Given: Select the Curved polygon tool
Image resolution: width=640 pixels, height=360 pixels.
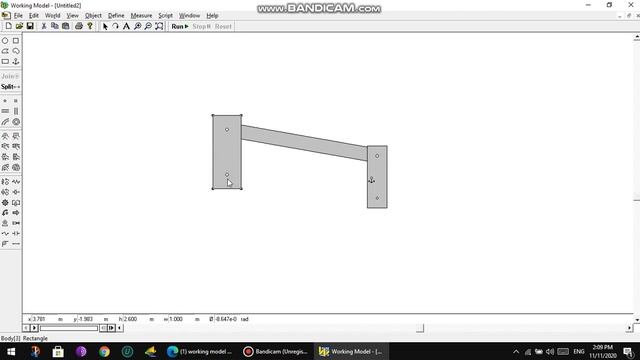Looking at the screenshot, I should [16, 51].
